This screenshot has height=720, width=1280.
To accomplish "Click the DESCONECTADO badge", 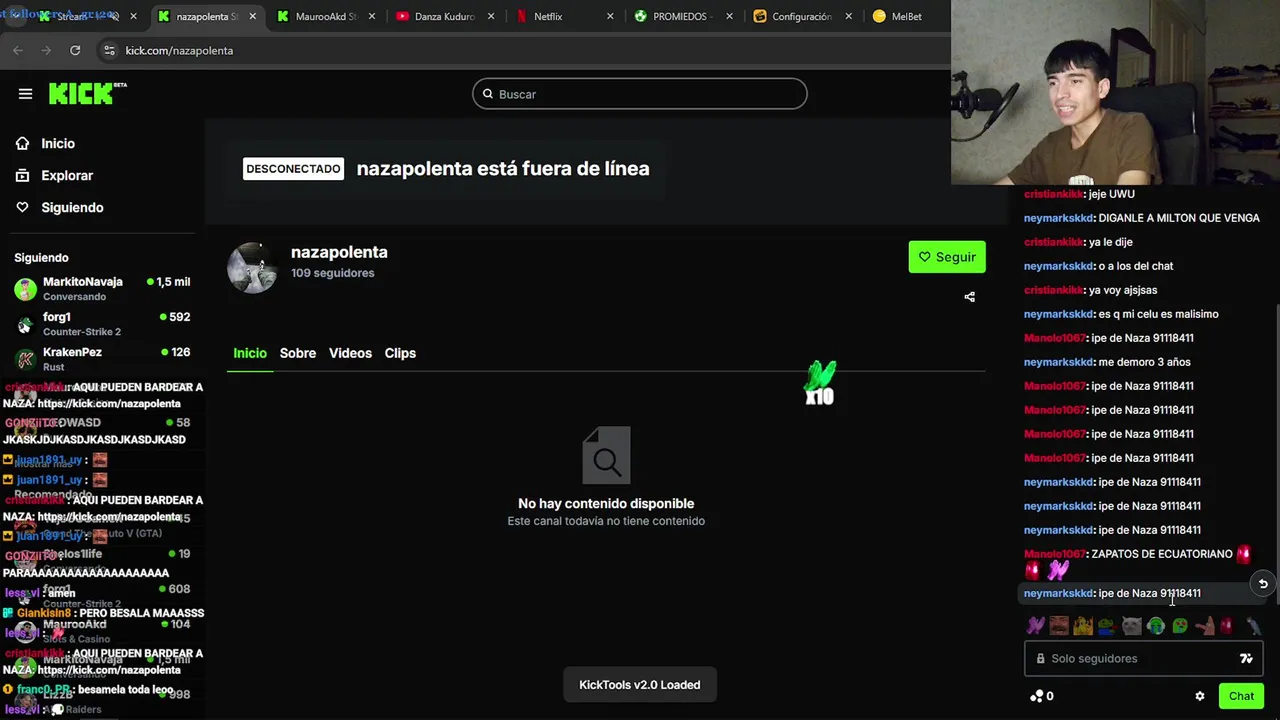I will click(293, 169).
